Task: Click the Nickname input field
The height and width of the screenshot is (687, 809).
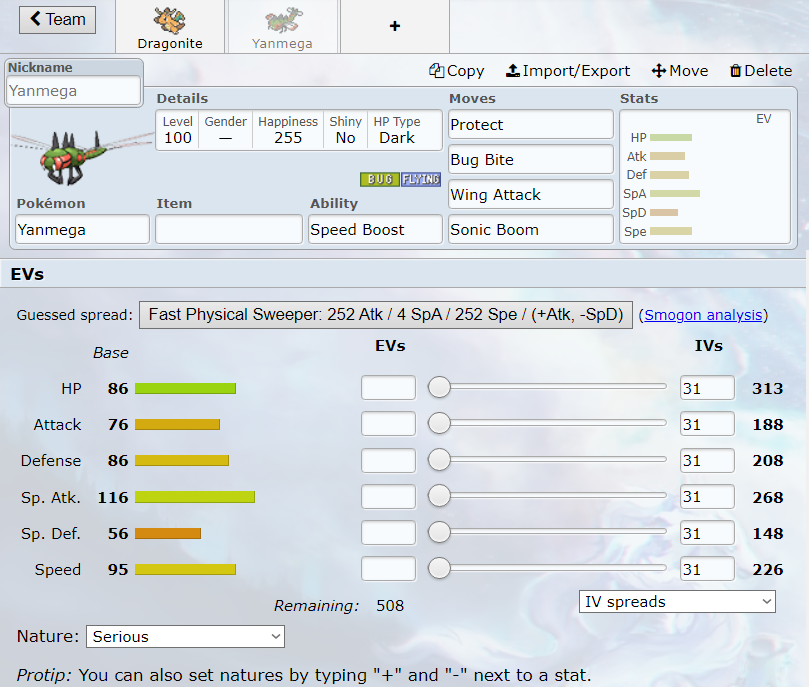Action: pos(73,91)
